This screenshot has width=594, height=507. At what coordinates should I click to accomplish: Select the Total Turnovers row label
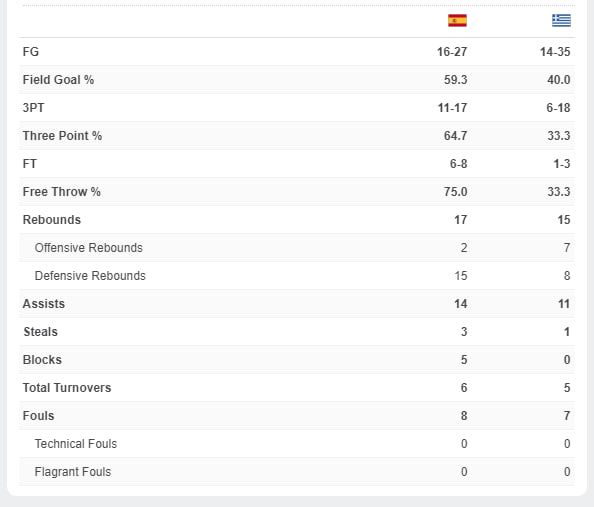tap(67, 388)
